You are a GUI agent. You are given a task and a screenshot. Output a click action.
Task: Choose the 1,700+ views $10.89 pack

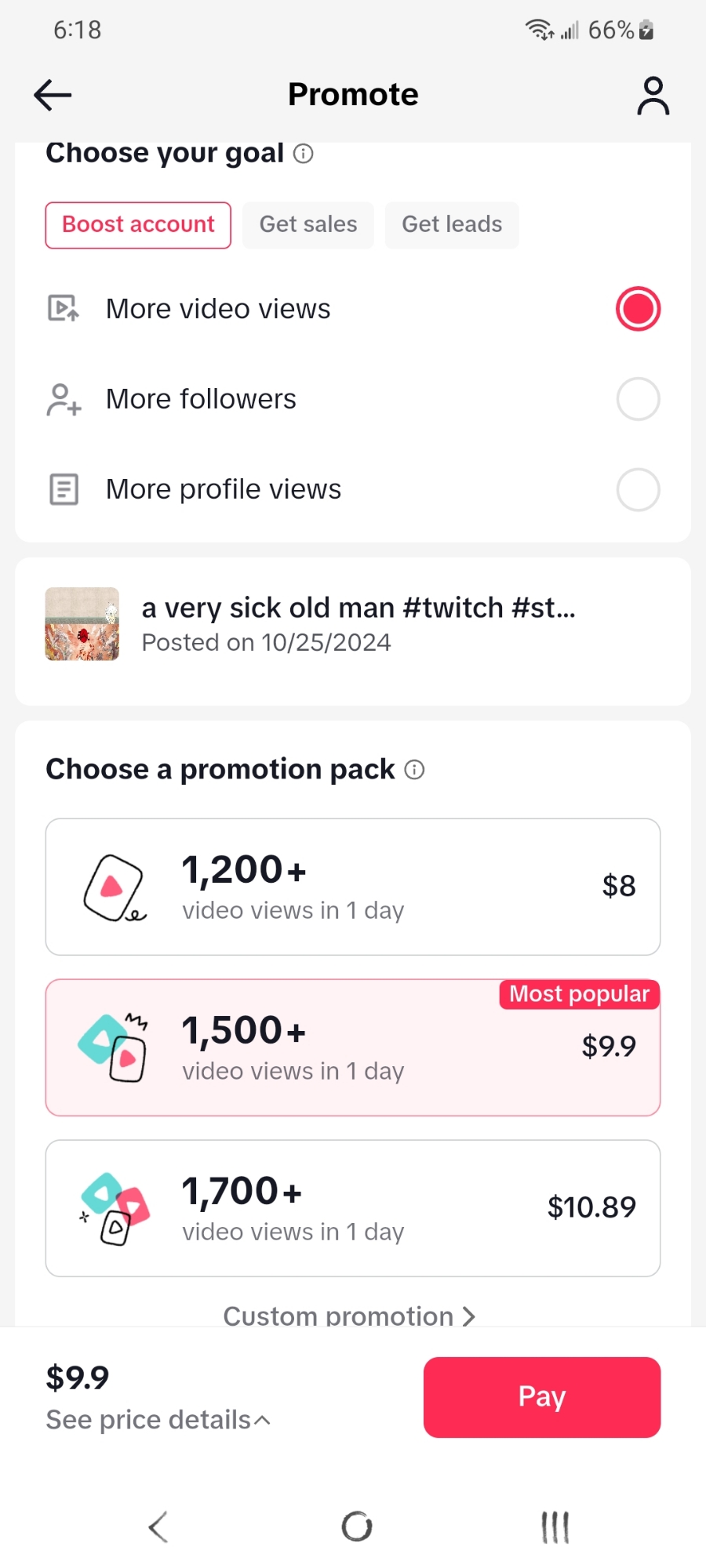coord(353,1208)
